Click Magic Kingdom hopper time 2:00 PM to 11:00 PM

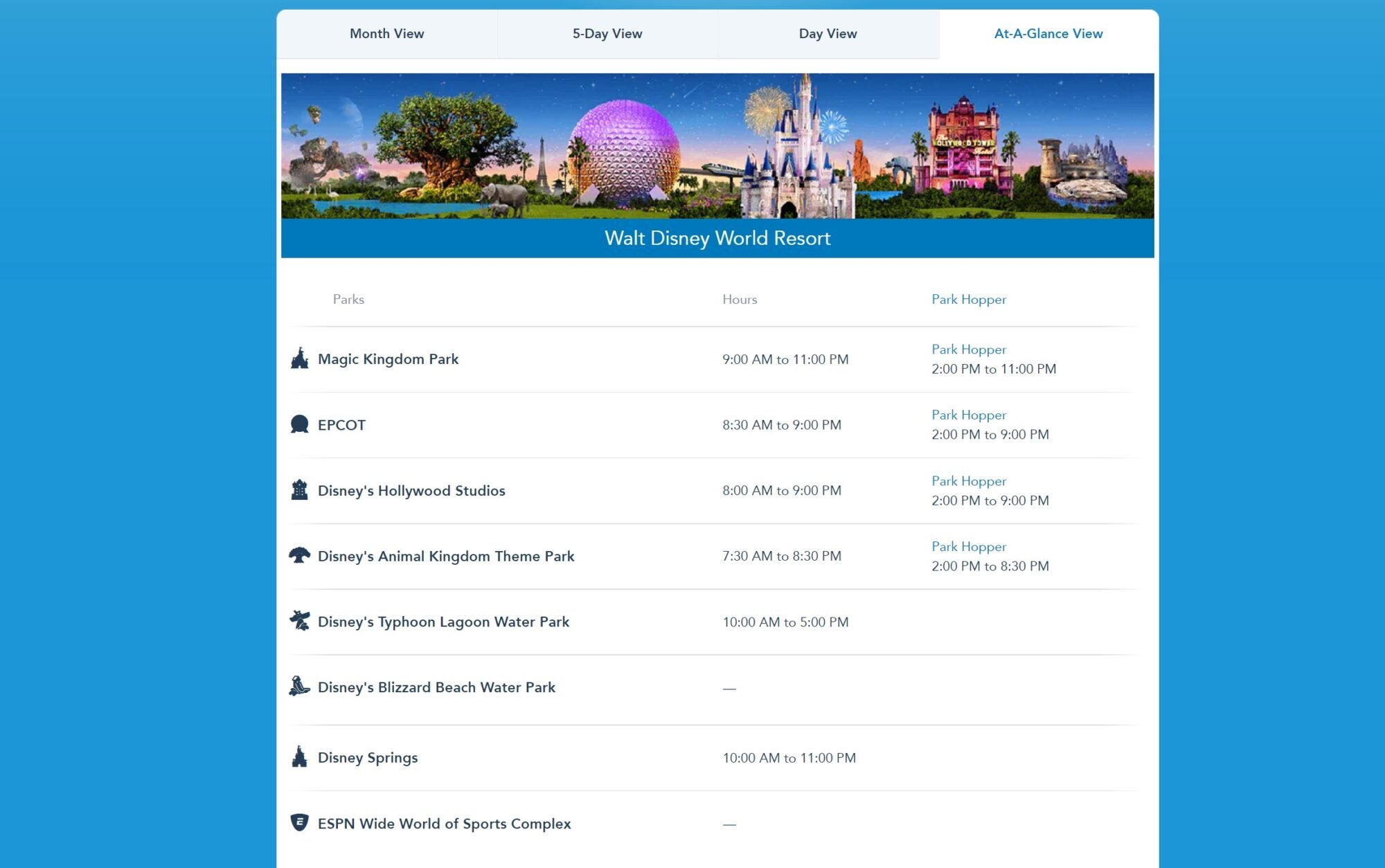[x=994, y=370]
